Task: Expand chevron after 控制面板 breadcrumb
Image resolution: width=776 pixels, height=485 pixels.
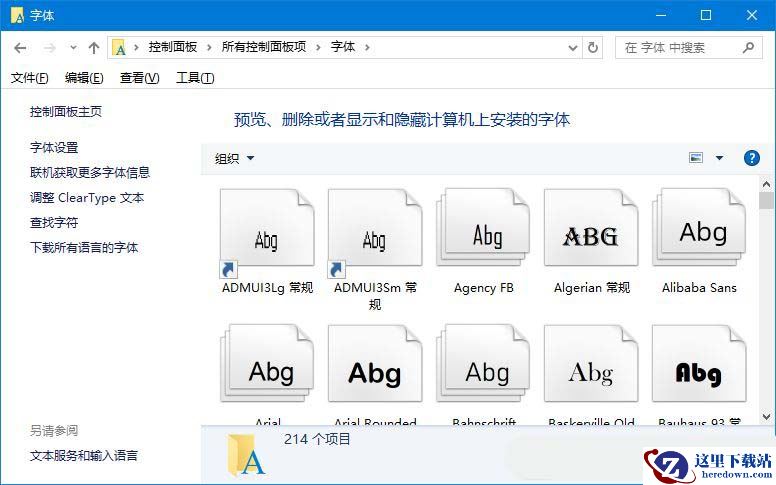Action: click(209, 48)
